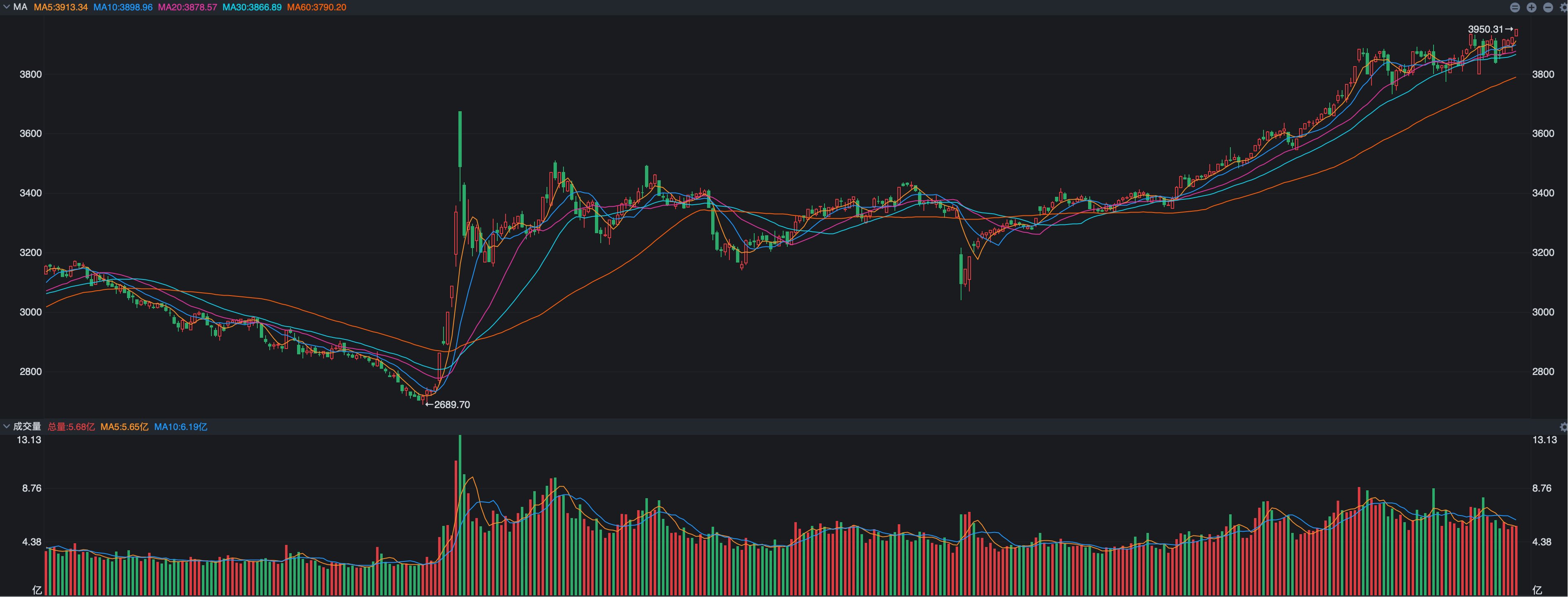Click the volume MA10:6.19亿 label
The width and height of the screenshot is (1568, 597).
coord(180,427)
